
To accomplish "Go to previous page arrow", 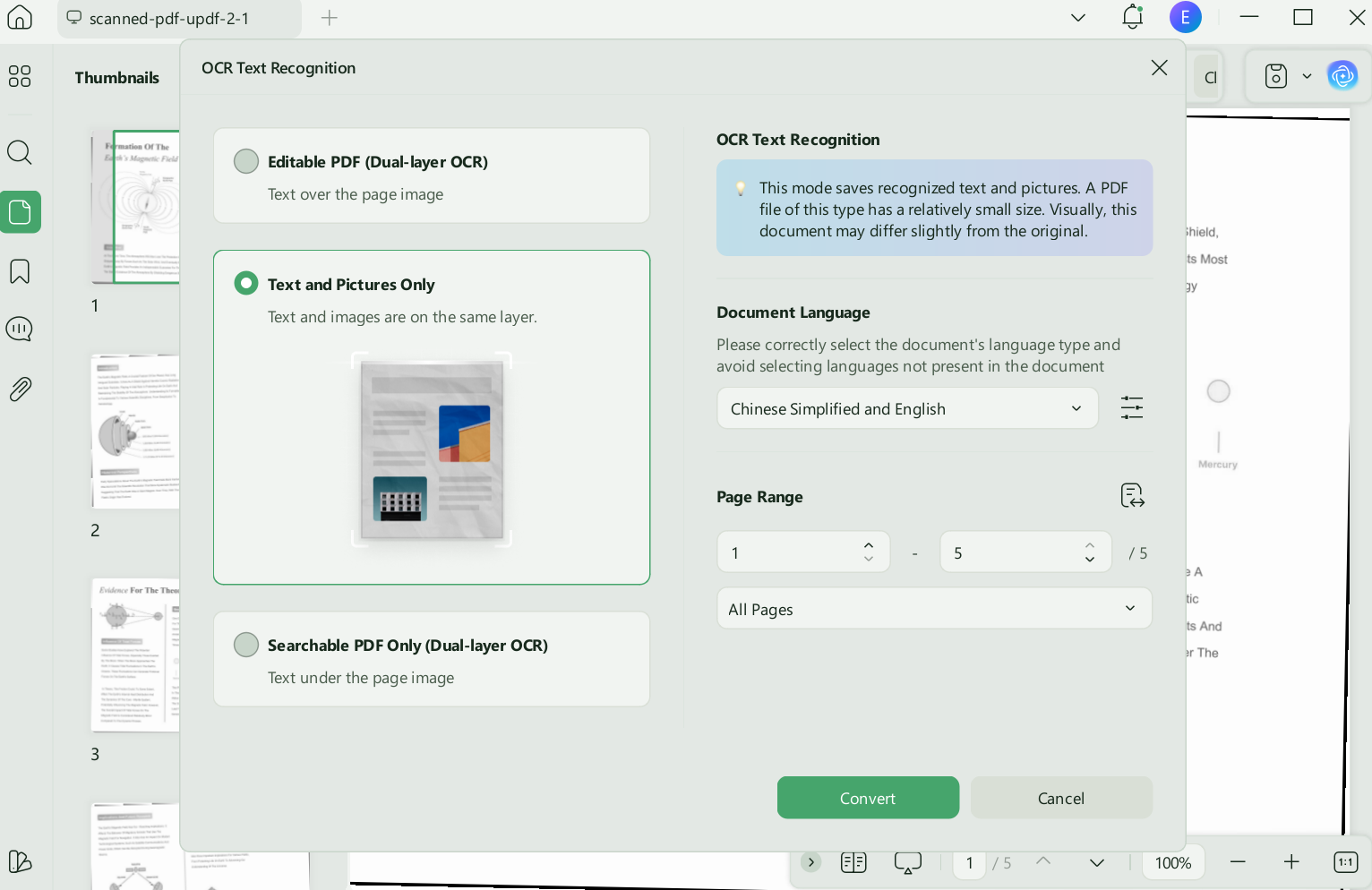I will (1043, 861).
